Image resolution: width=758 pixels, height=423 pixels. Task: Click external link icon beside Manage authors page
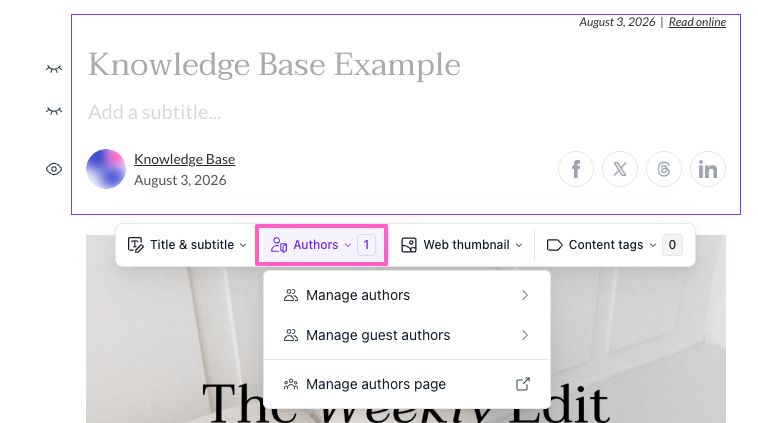pyautogui.click(x=523, y=384)
